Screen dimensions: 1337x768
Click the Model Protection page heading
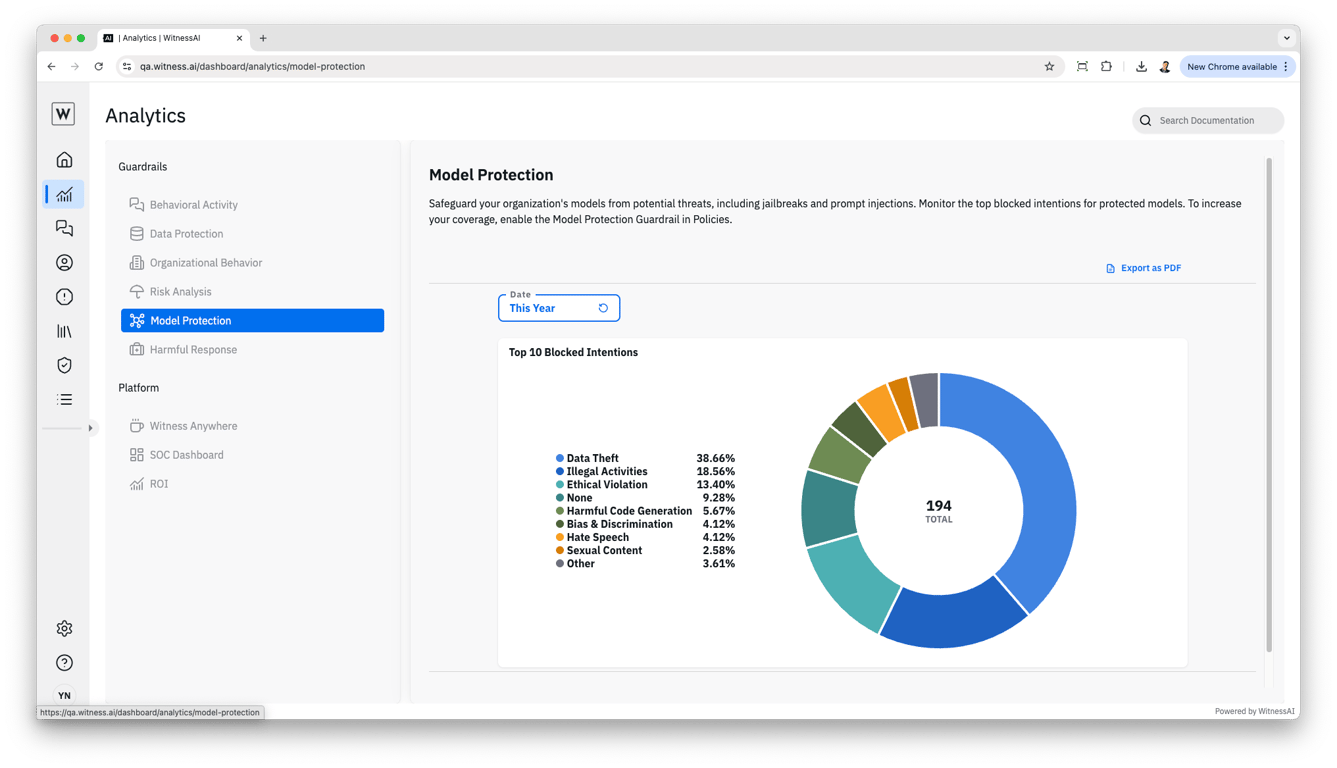click(491, 175)
